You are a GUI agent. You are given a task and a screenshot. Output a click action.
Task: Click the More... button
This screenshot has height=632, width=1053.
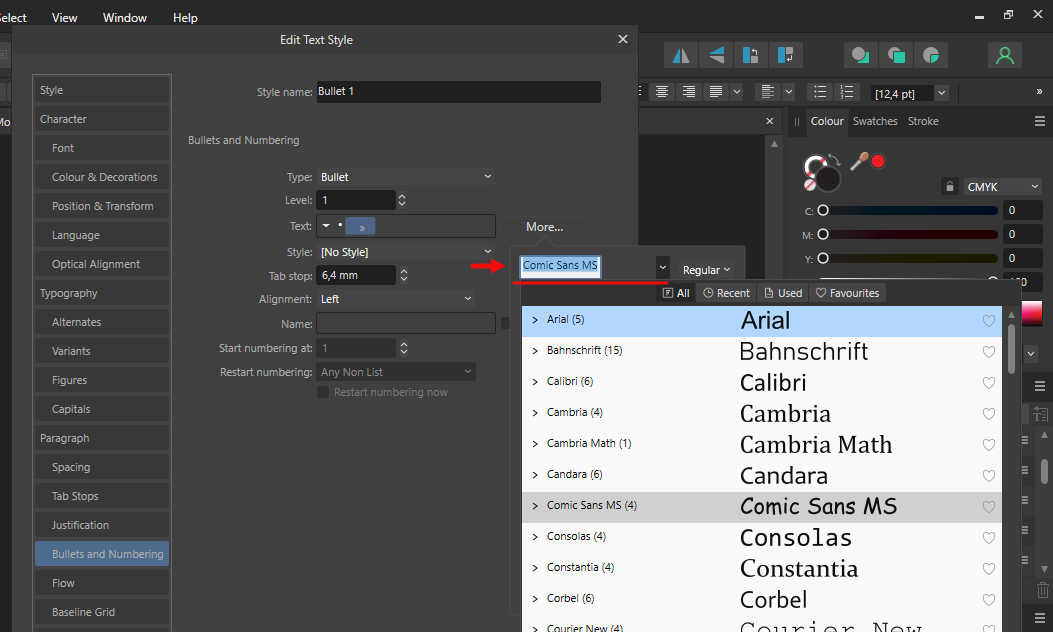[545, 227]
